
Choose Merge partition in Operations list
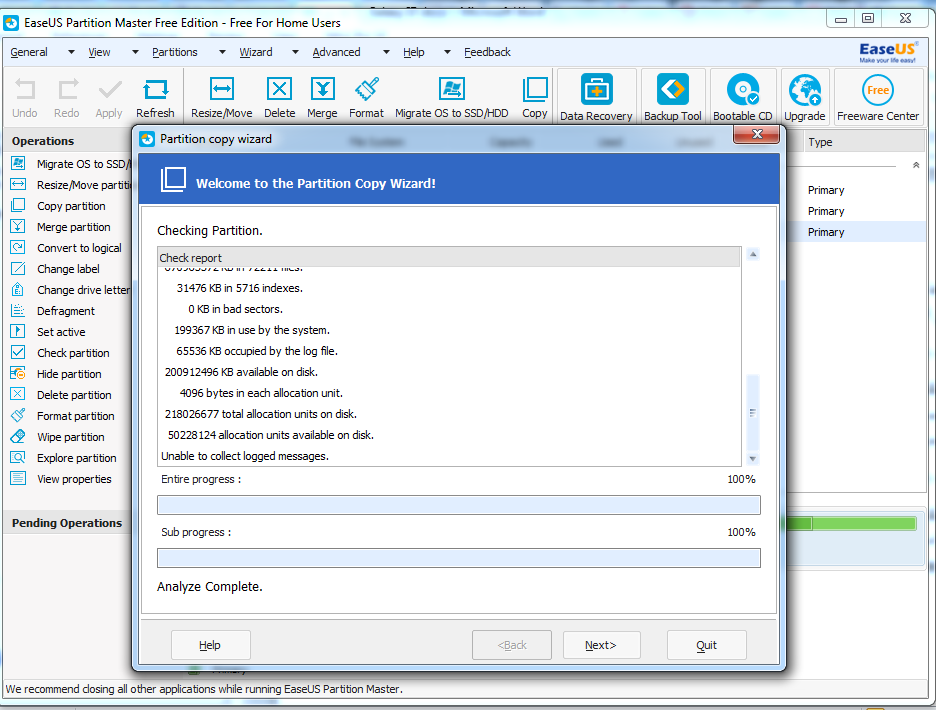(x=73, y=227)
